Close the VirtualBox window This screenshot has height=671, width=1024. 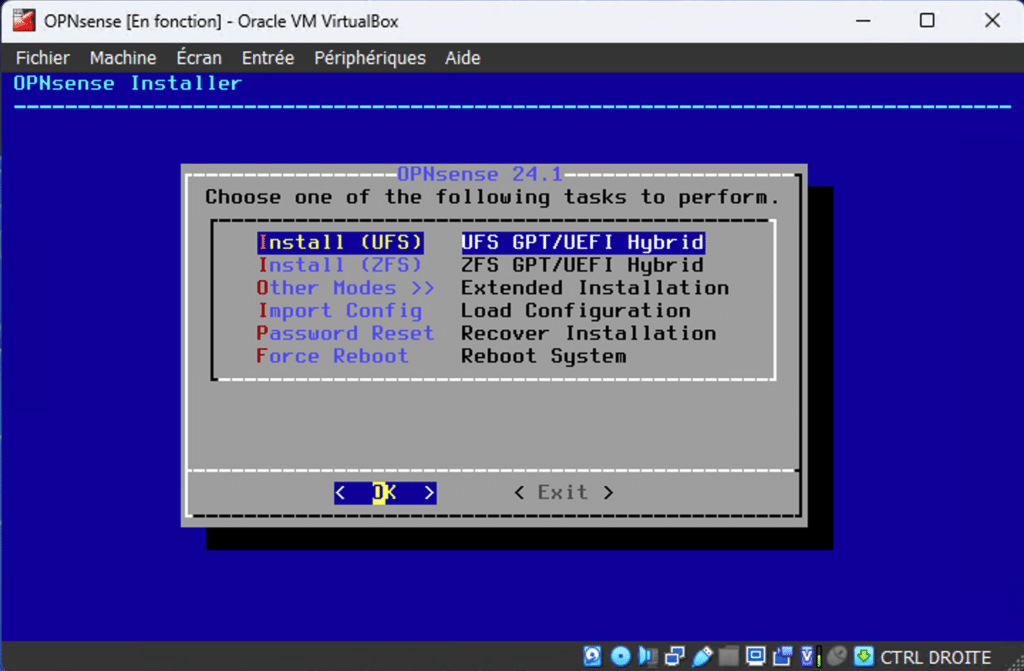pos(992,20)
